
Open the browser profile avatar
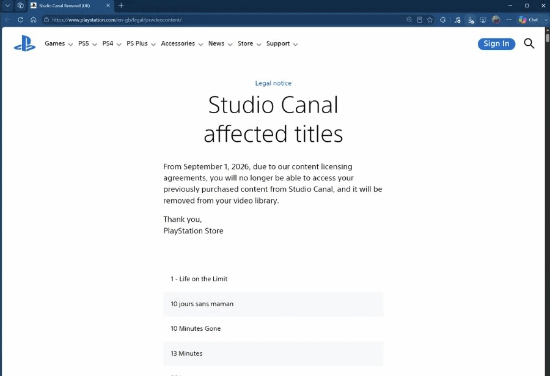(x=496, y=20)
